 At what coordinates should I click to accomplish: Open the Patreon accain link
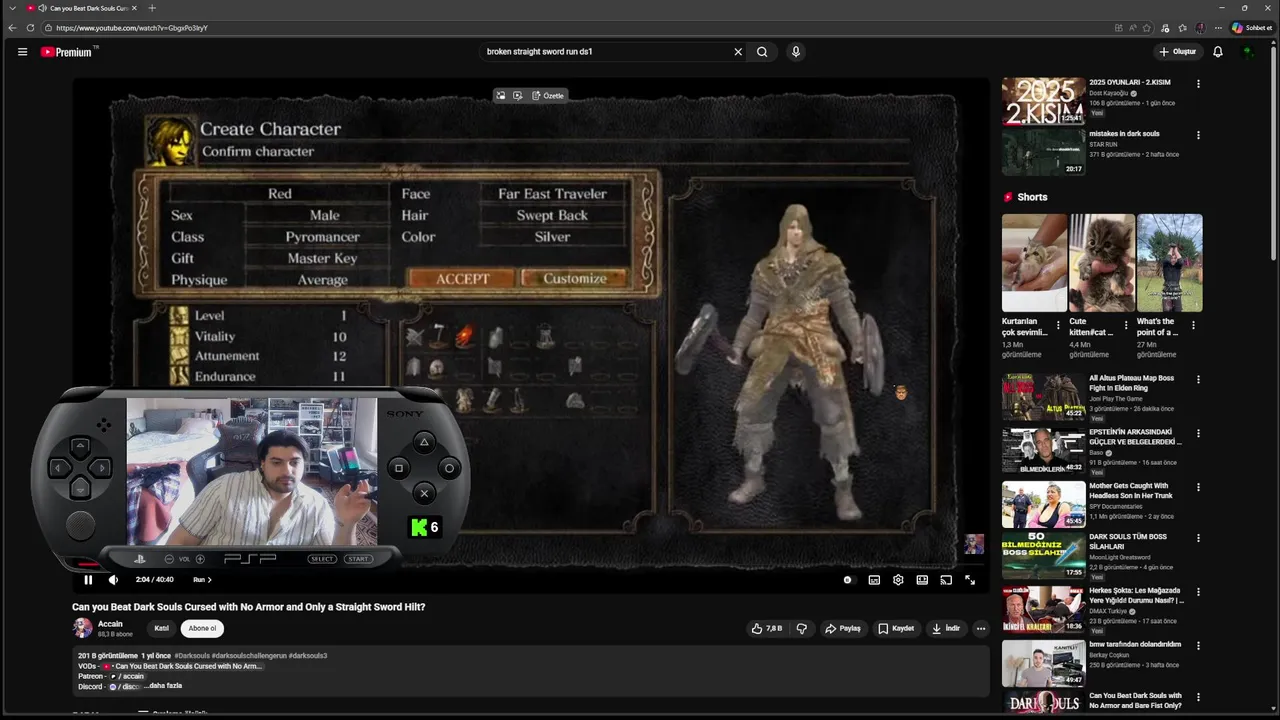point(127,676)
